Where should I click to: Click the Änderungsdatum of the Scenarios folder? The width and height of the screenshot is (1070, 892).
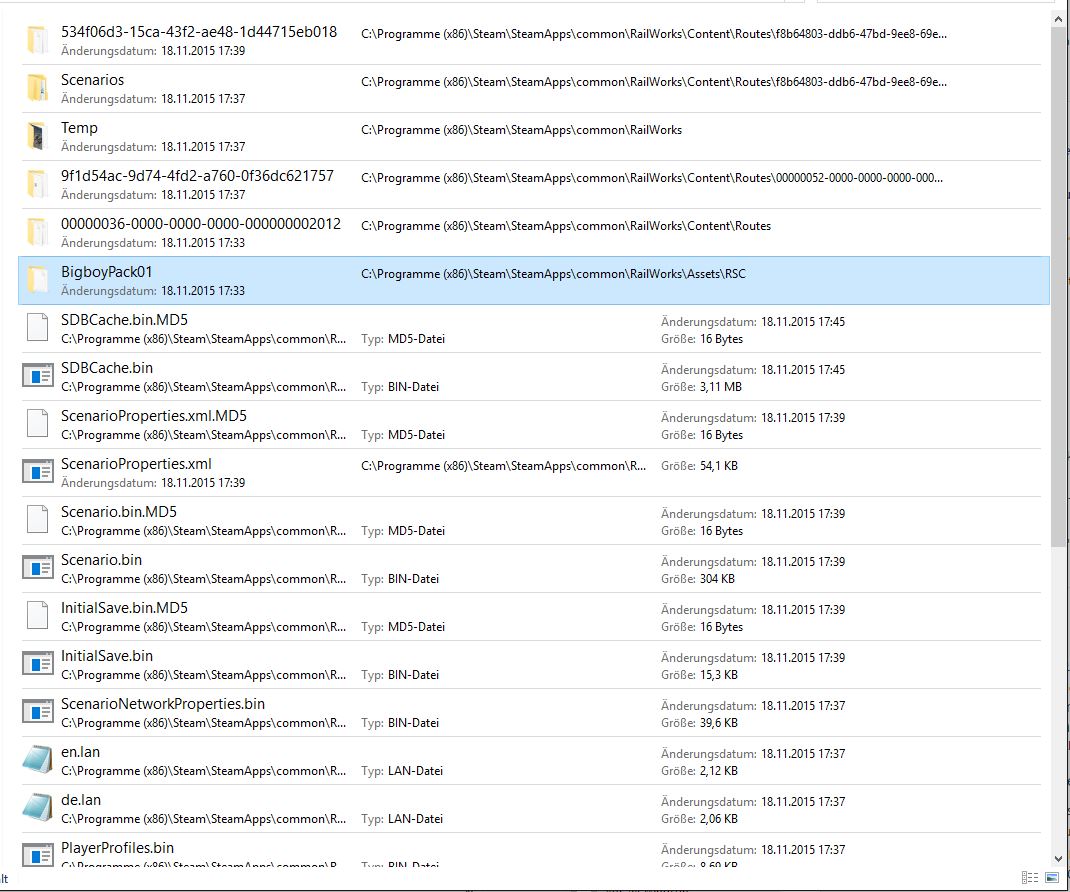[153, 99]
